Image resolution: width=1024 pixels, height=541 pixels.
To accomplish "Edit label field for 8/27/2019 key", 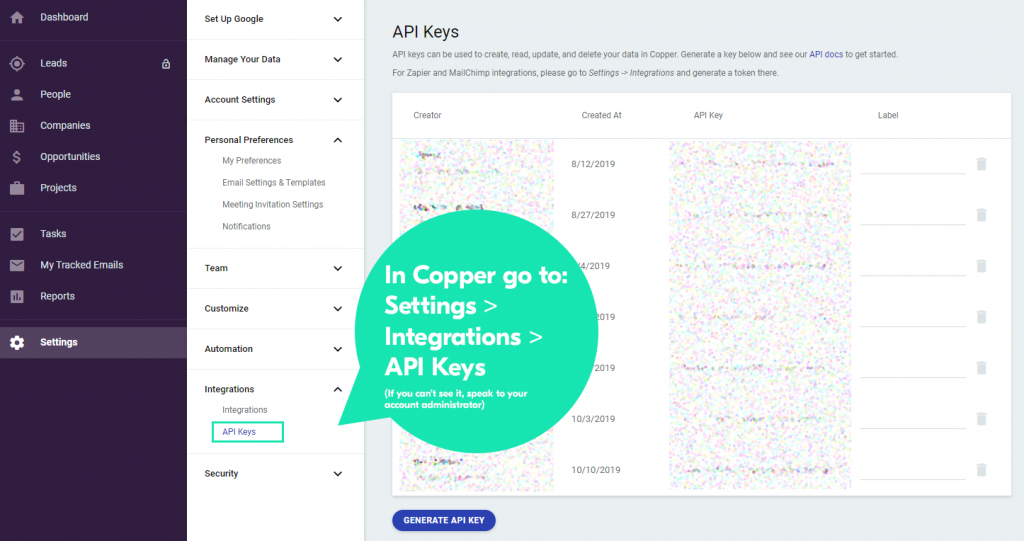I will pos(912,215).
